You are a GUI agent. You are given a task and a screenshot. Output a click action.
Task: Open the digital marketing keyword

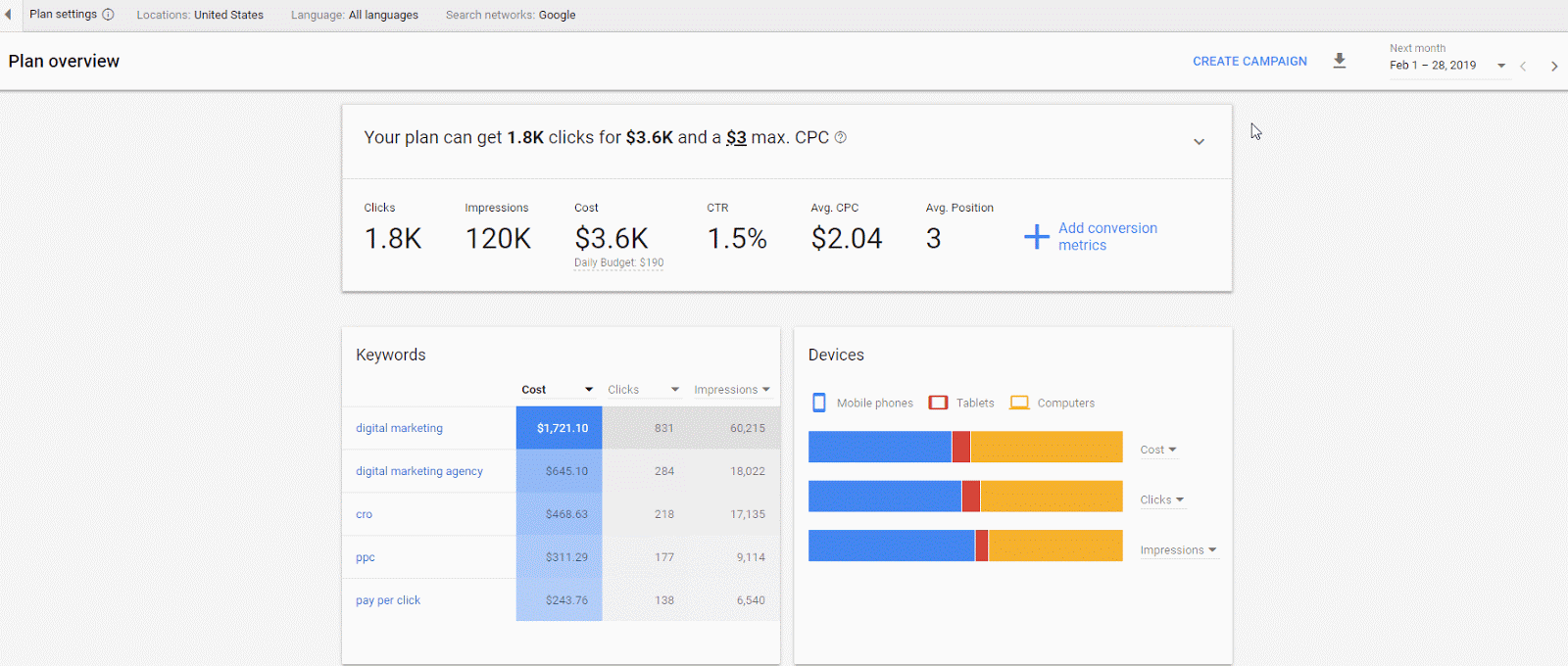(x=399, y=428)
